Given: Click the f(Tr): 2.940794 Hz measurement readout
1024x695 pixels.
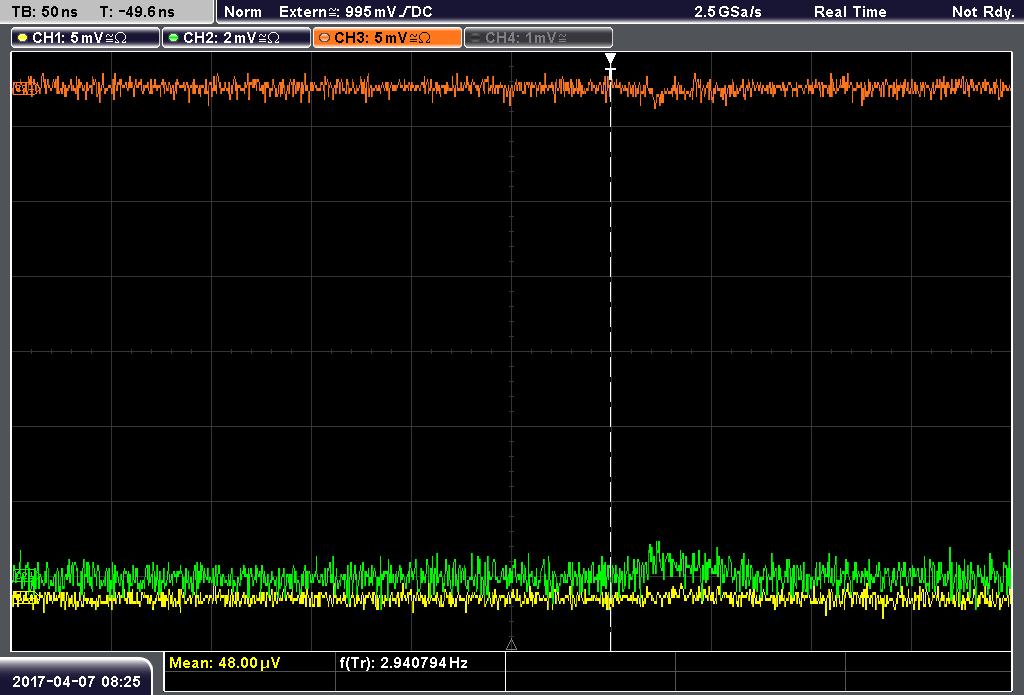Looking at the screenshot, I should point(404,663).
